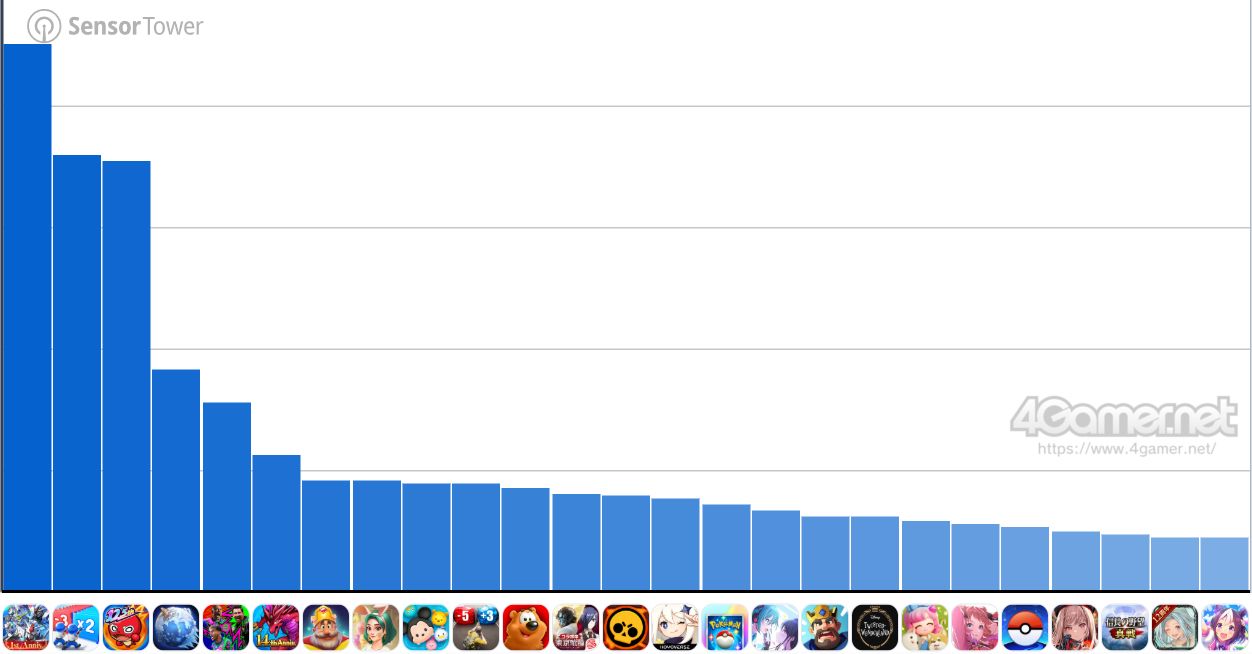Open the soccer players game icon
1252x654 pixels.
(x=226, y=627)
